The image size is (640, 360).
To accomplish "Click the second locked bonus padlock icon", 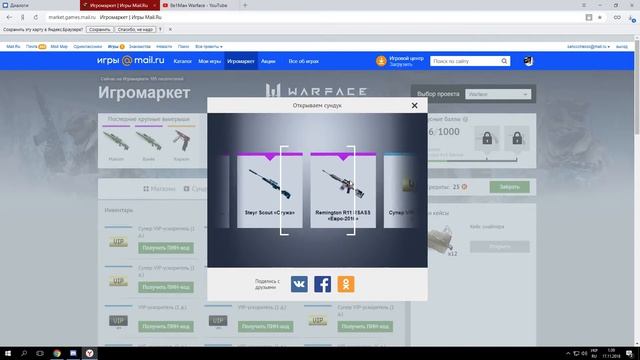I will click(517, 138).
